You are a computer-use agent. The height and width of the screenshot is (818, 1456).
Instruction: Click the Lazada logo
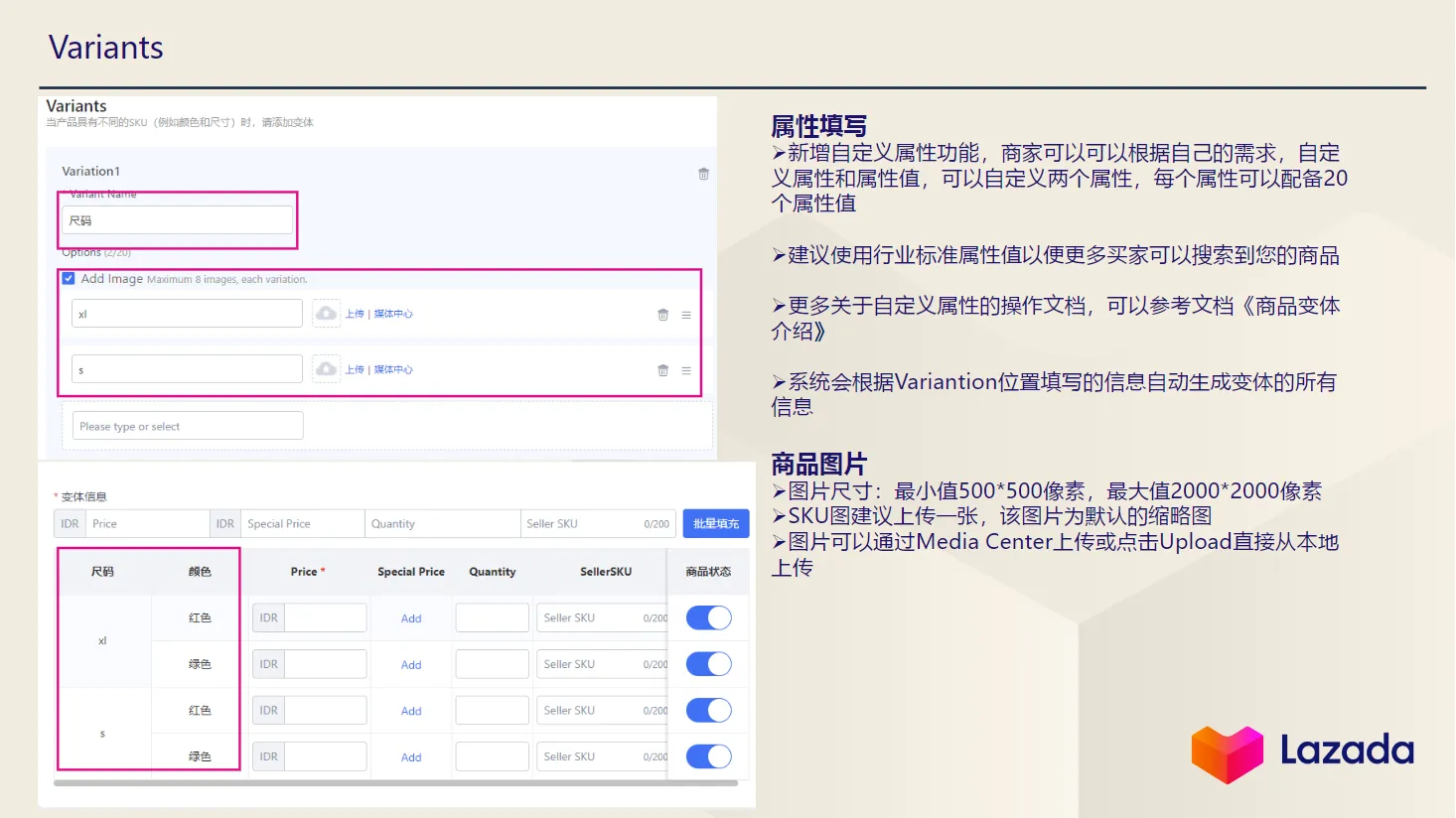click(1302, 751)
